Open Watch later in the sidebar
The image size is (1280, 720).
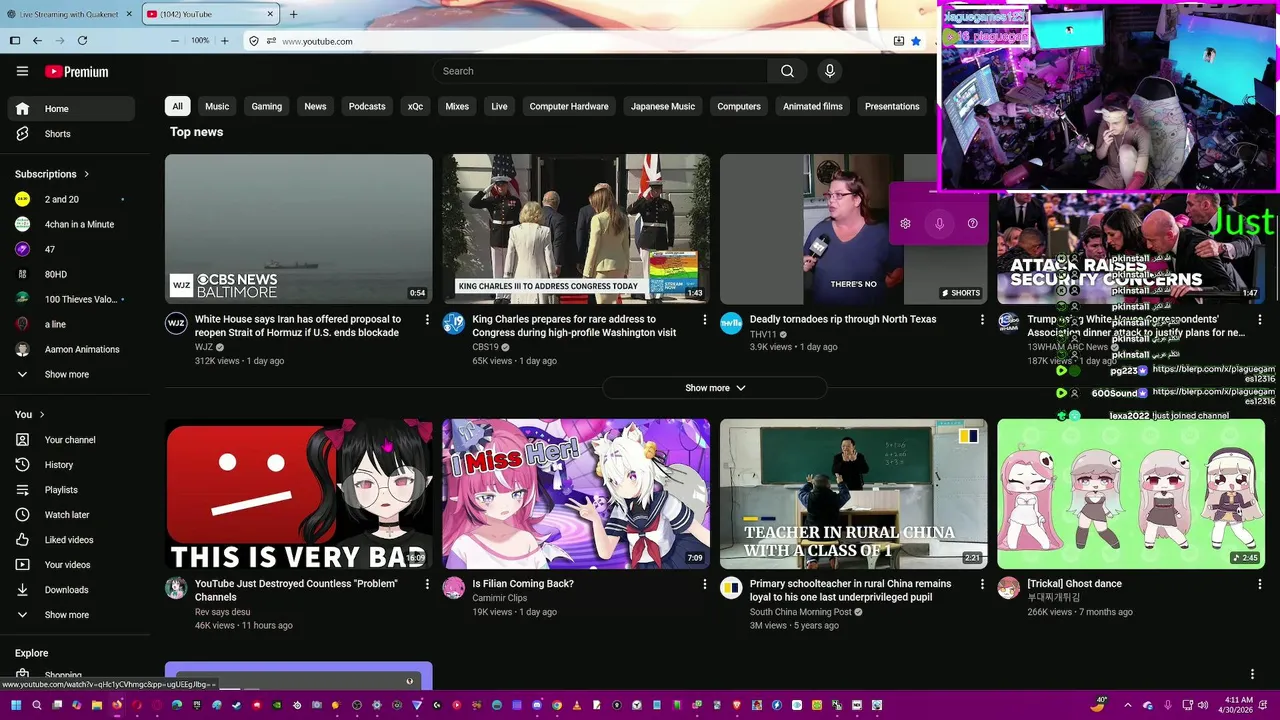point(71,515)
